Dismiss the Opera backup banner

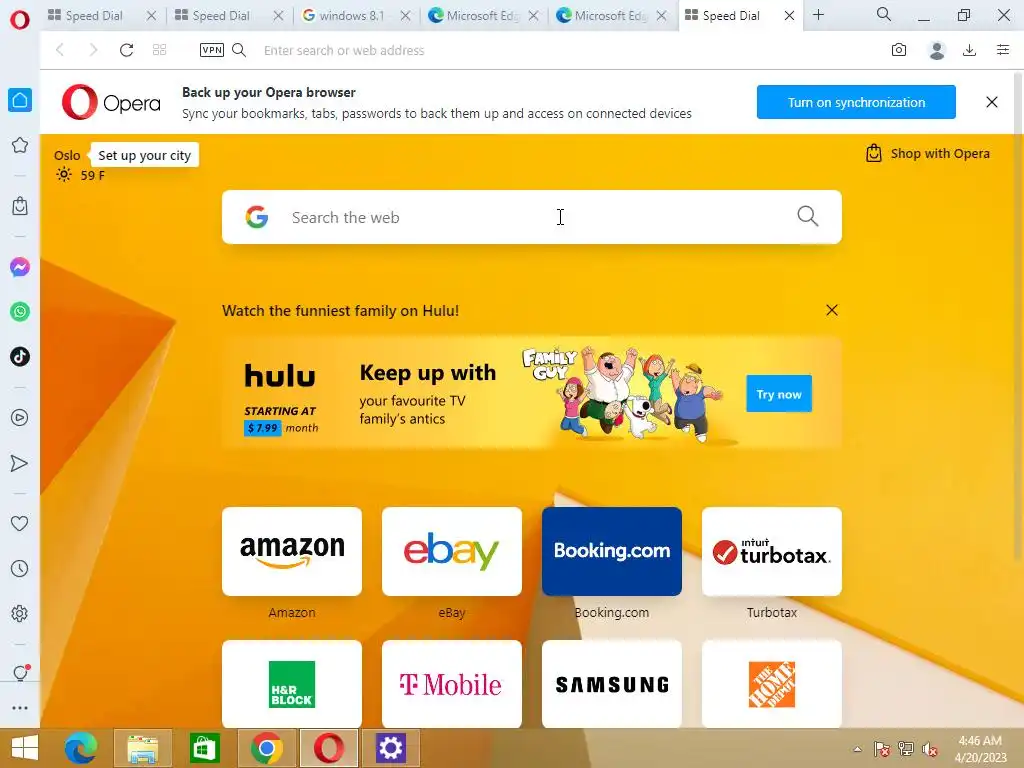point(991,102)
